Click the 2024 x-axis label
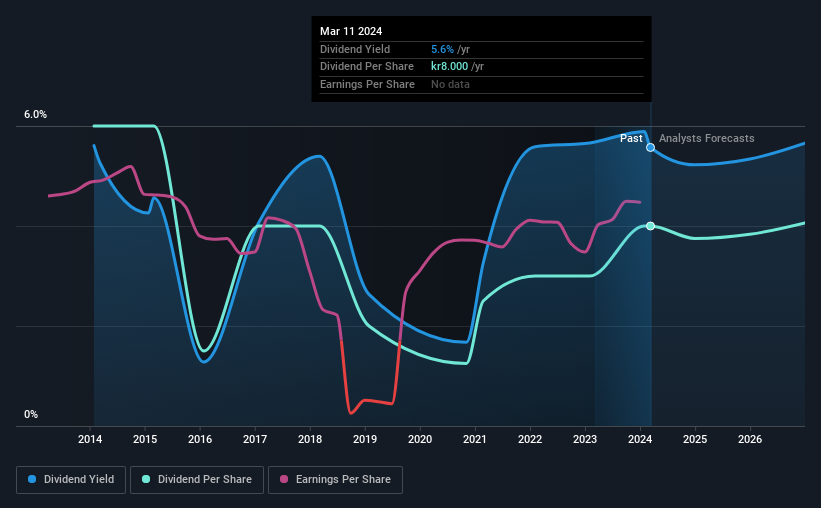This screenshot has width=821, height=508. pos(640,439)
